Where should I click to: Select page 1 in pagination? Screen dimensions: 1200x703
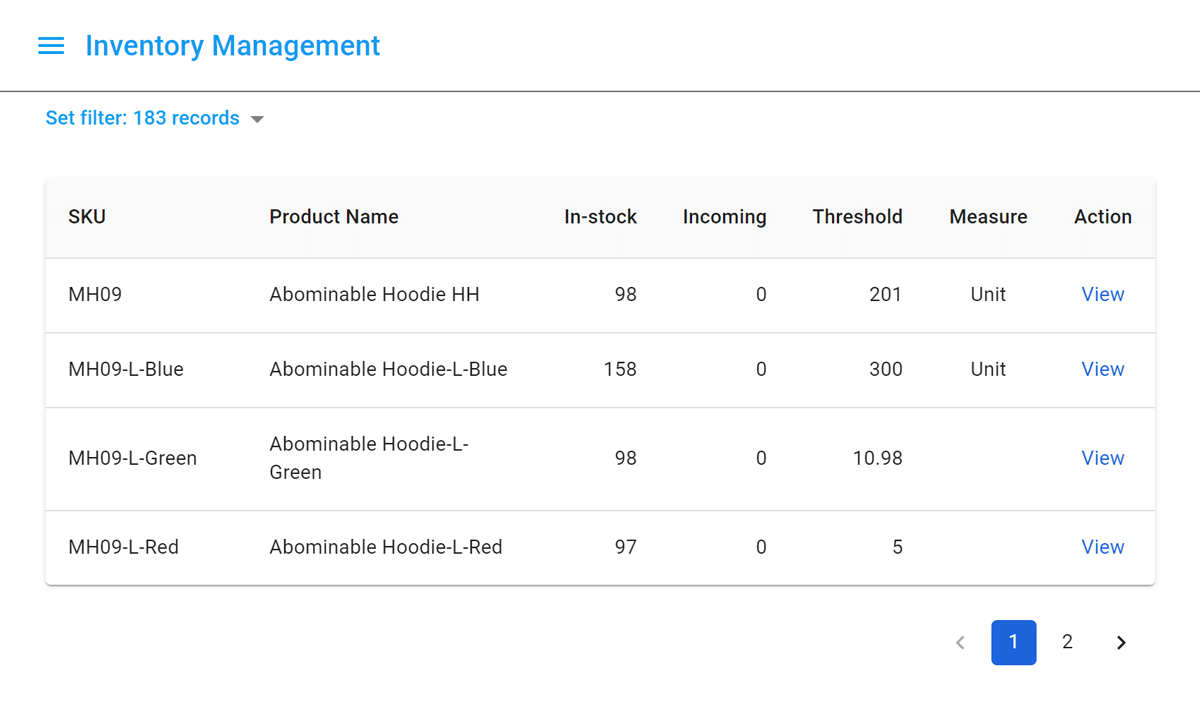[x=1014, y=643]
